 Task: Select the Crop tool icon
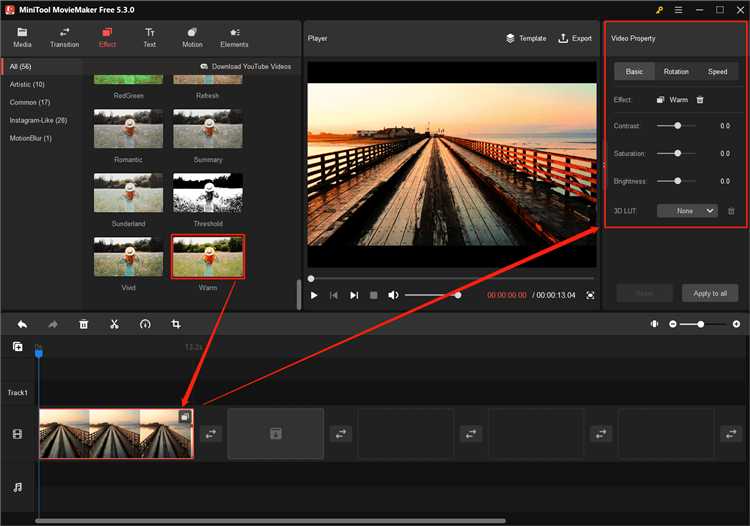point(176,324)
